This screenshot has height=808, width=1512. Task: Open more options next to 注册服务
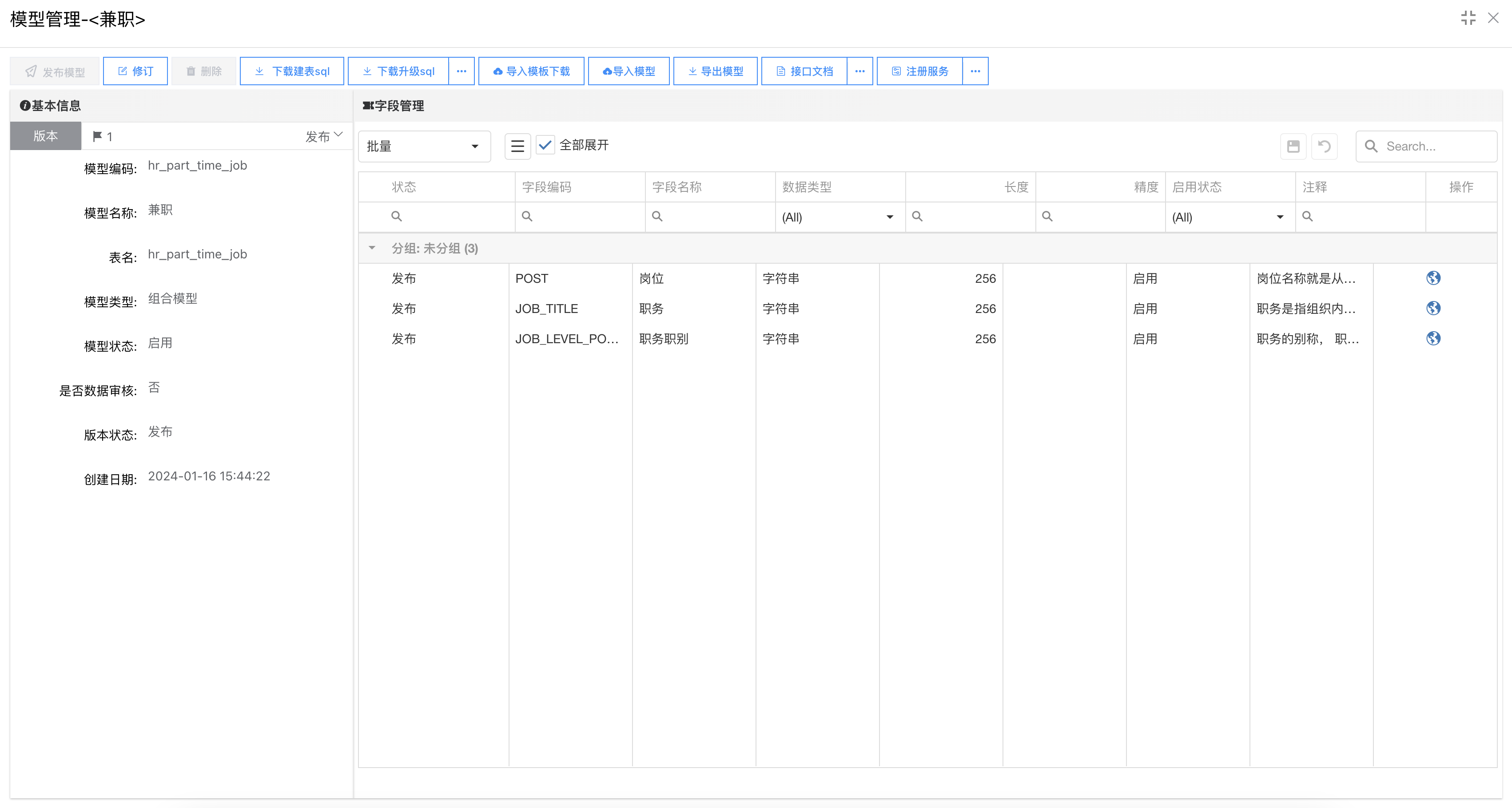pyautogui.click(x=975, y=71)
